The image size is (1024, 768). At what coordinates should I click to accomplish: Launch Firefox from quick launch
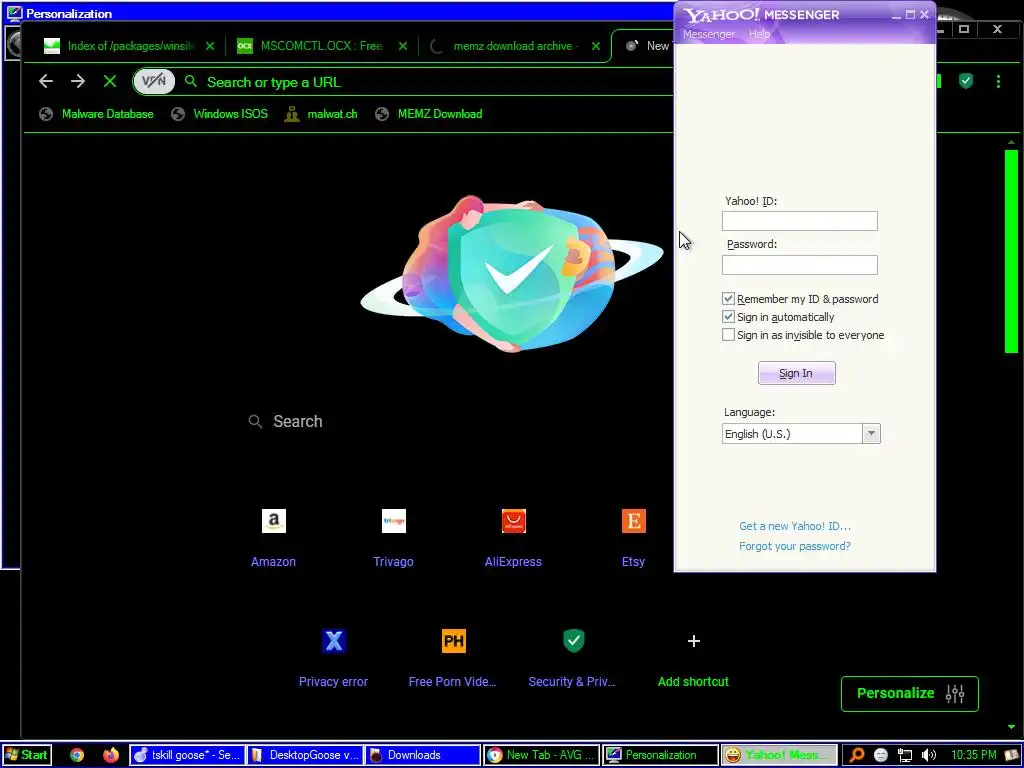coord(110,755)
